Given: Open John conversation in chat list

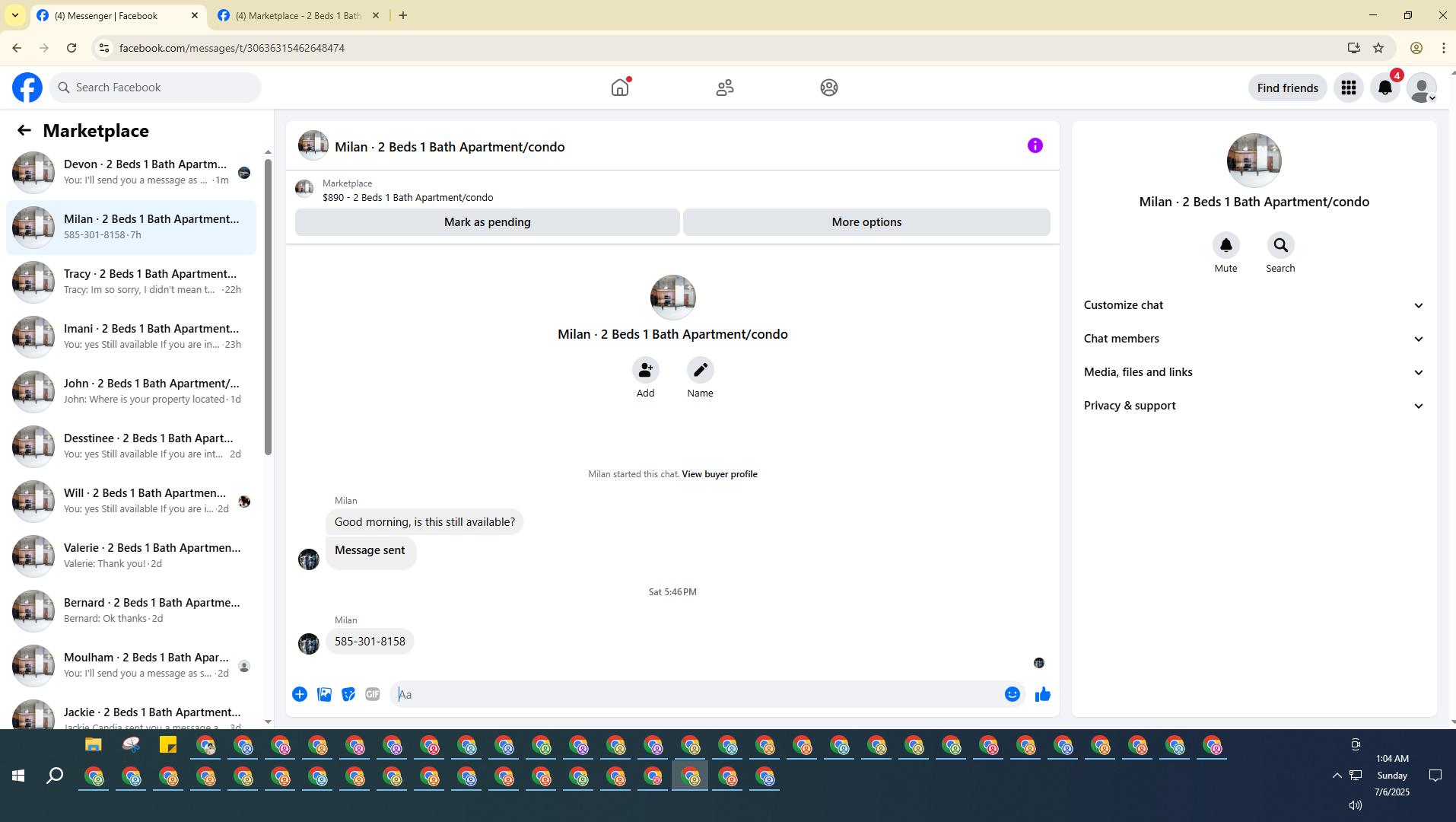Looking at the screenshot, I should pos(131,391).
